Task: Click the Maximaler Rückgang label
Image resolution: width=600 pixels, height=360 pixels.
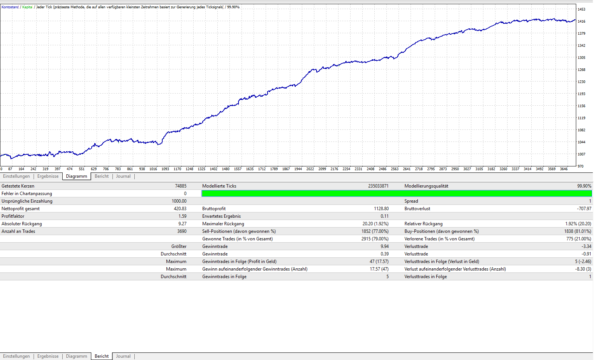Action: [223, 224]
